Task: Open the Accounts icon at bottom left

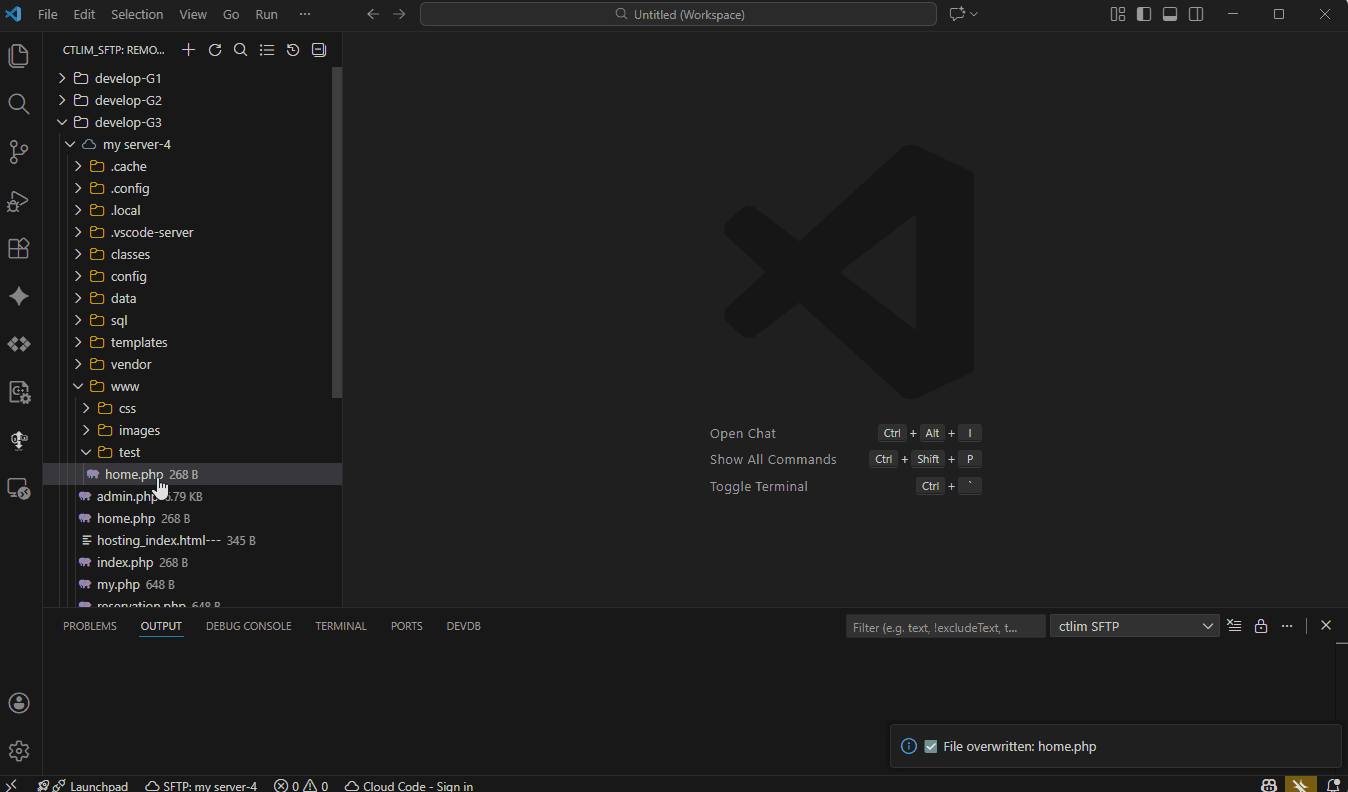Action: [19, 703]
